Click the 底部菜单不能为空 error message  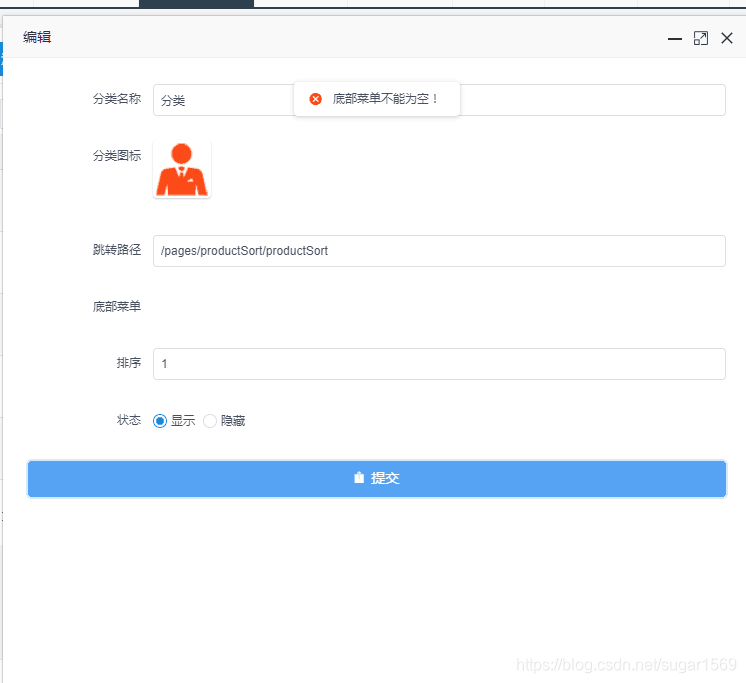pos(384,99)
